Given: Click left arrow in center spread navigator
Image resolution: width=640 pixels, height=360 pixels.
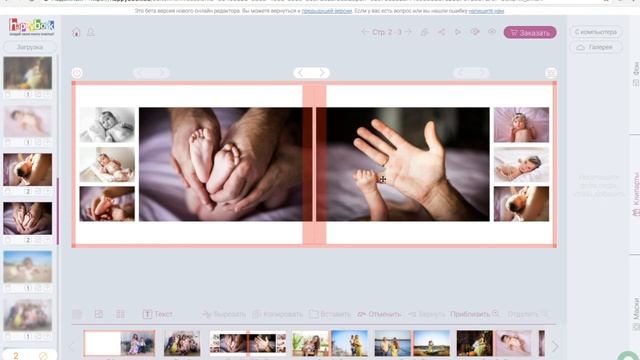Looking at the screenshot, I should point(300,73).
